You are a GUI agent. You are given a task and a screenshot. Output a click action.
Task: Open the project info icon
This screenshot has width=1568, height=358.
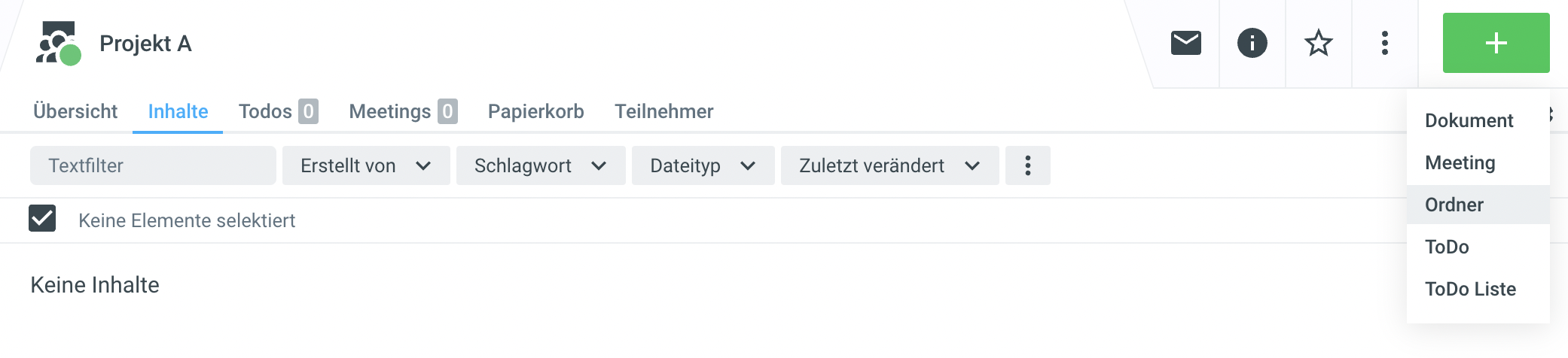1252,43
